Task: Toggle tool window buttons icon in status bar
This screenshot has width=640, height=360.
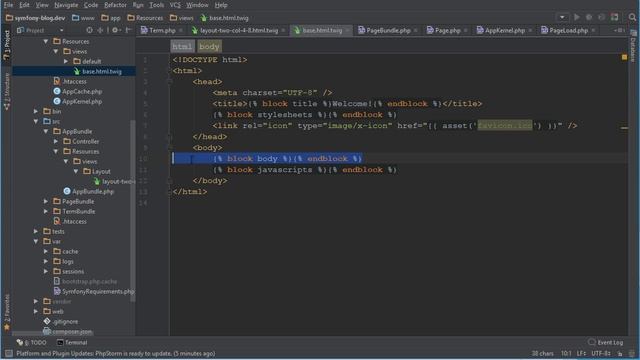Action: click(8, 353)
